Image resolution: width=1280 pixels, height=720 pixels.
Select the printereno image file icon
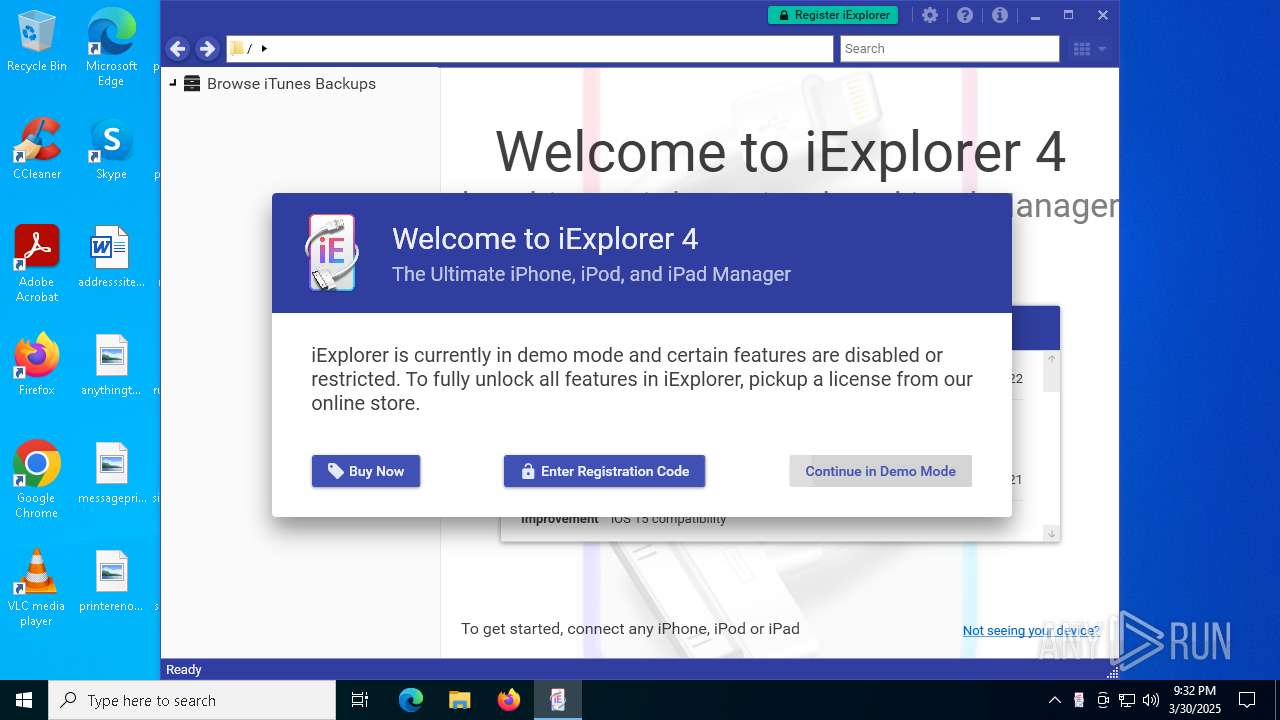pyautogui.click(x=111, y=581)
